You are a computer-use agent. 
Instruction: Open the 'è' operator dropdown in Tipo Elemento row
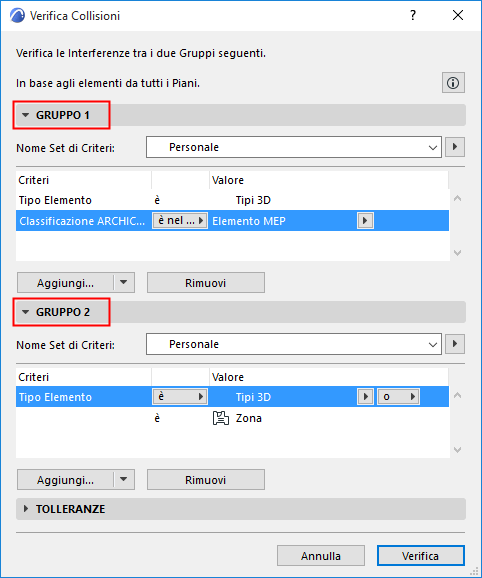tap(180, 397)
